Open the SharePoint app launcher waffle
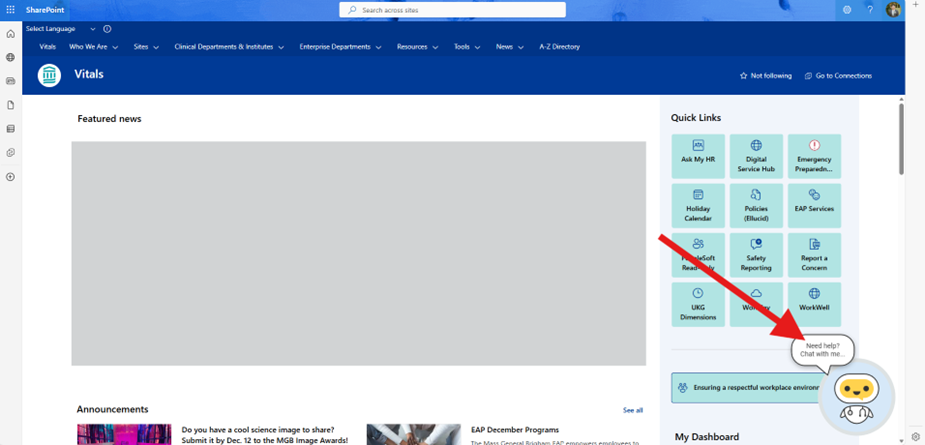 (11, 9)
